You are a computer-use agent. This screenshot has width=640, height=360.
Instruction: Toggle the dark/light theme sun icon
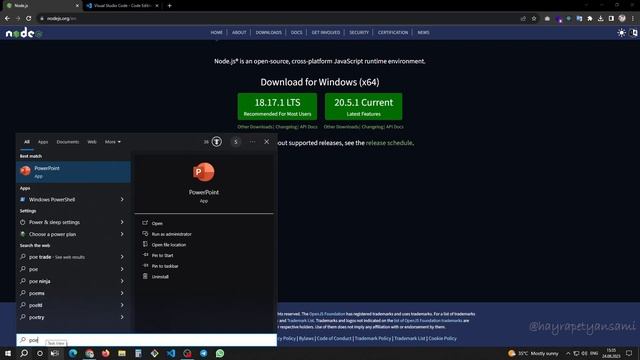(x=621, y=33)
